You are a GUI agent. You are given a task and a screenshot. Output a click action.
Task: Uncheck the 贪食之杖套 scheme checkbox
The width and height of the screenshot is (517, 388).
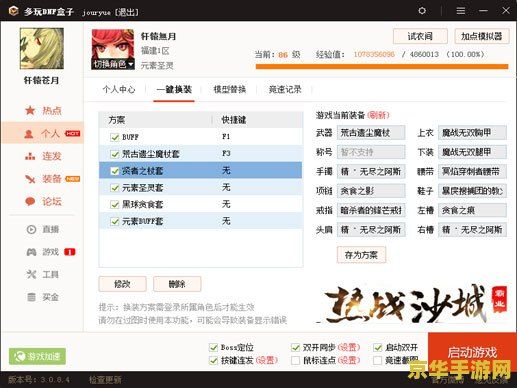coord(115,171)
